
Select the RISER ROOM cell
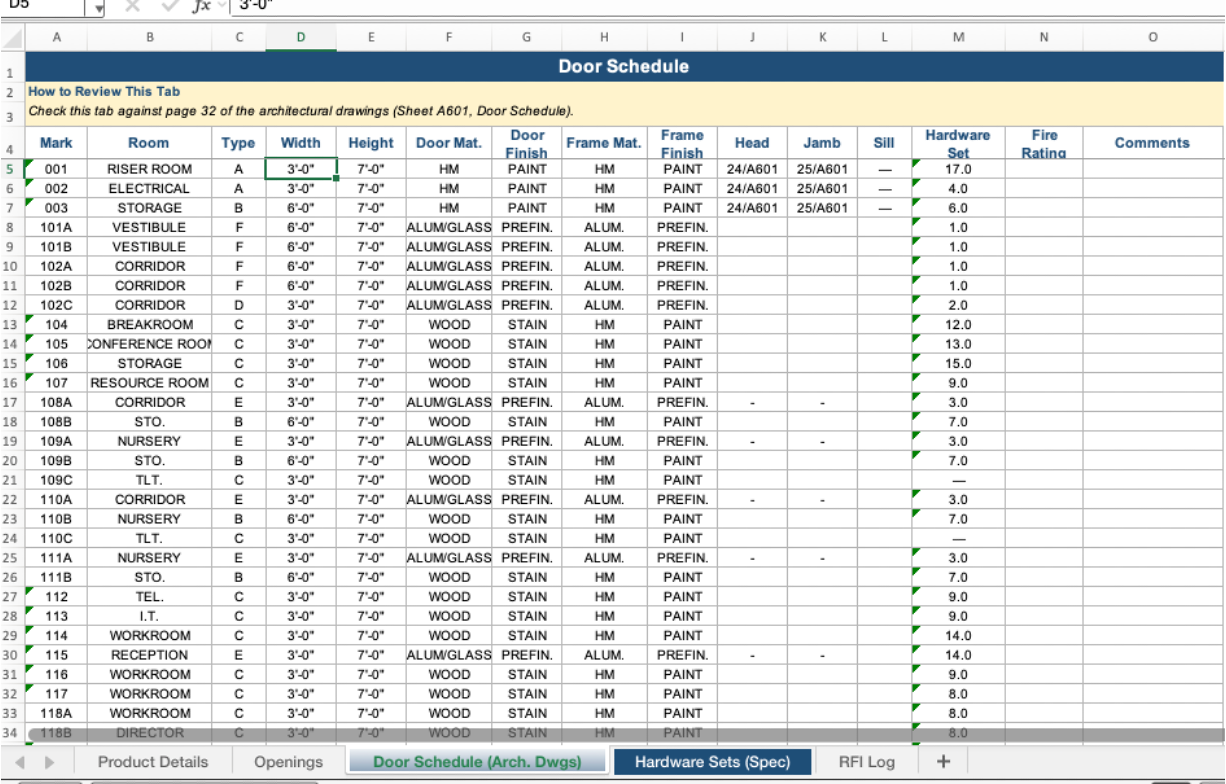[149, 169]
